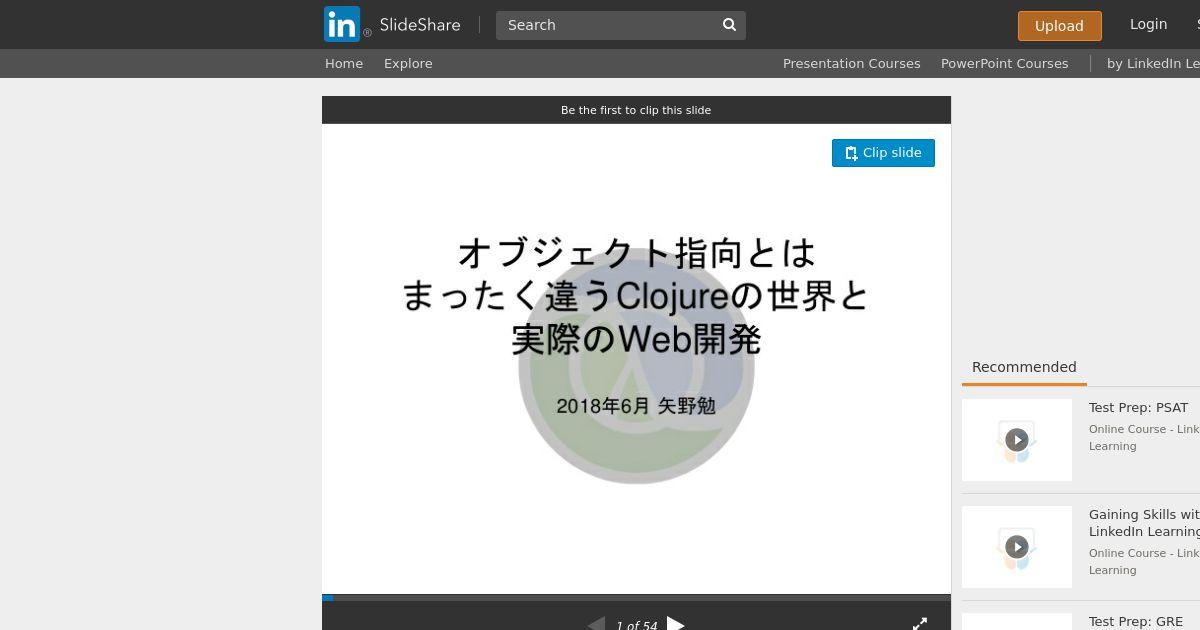This screenshot has height=630, width=1200.
Task: Click the slide page counter 1 of 54
Action: point(636,625)
